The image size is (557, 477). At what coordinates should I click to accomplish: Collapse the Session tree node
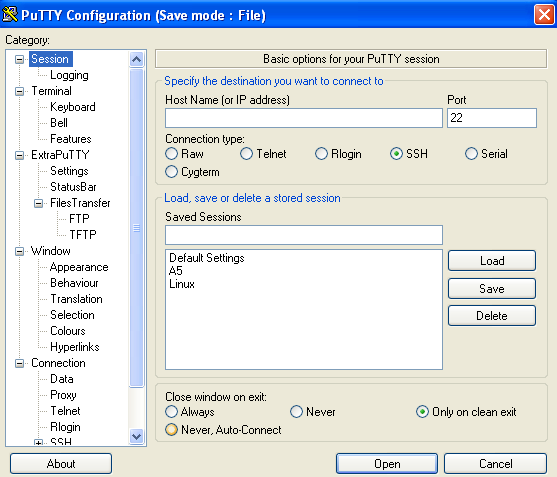click(20, 59)
